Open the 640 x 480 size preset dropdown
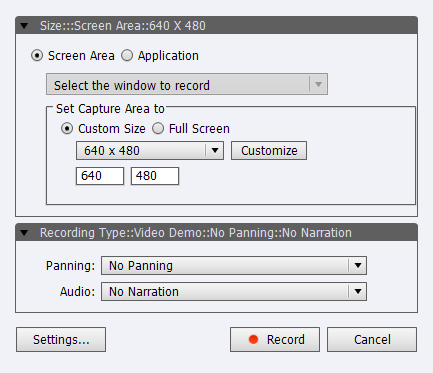The height and width of the screenshot is (373, 433). (150, 151)
